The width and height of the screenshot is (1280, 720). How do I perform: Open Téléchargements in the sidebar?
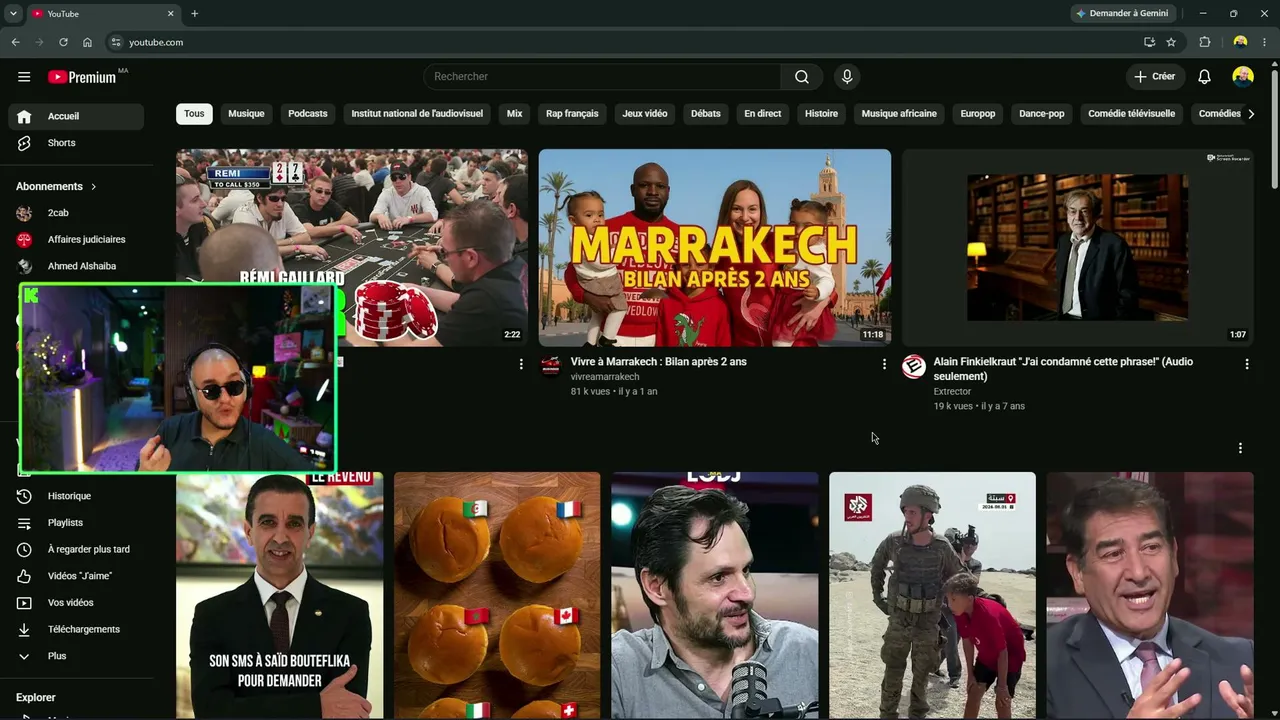click(76, 629)
